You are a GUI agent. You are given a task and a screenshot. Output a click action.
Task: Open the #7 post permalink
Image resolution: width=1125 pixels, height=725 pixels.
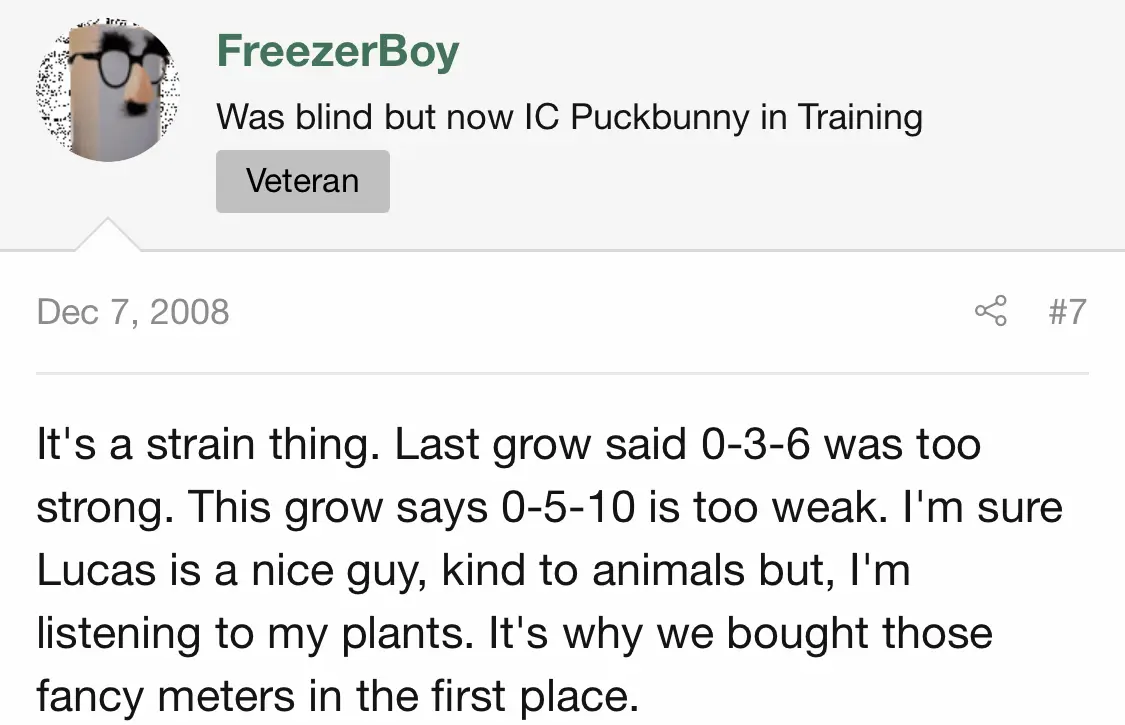click(1066, 312)
